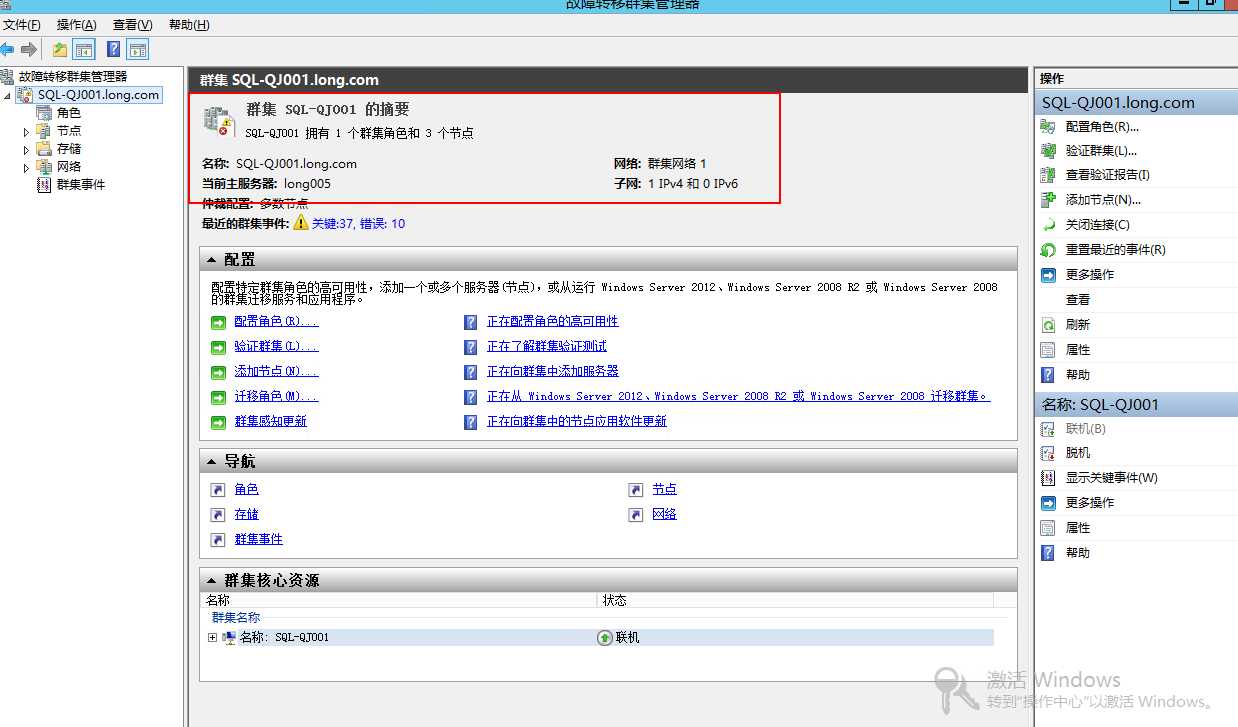Click the 验证群集(L)... link in 配置

(276, 346)
